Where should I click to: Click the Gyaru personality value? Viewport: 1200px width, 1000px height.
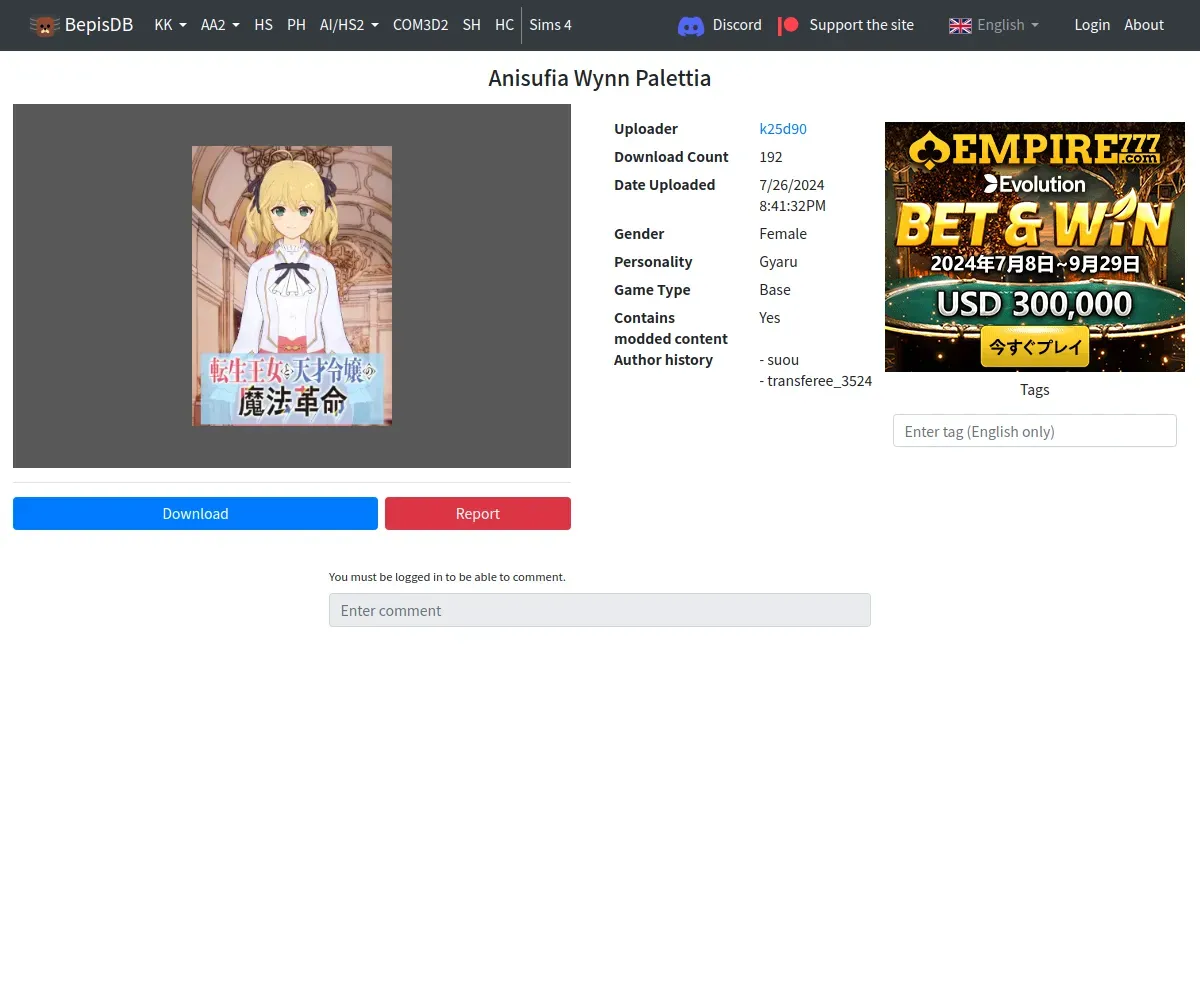click(x=778, y=262)
